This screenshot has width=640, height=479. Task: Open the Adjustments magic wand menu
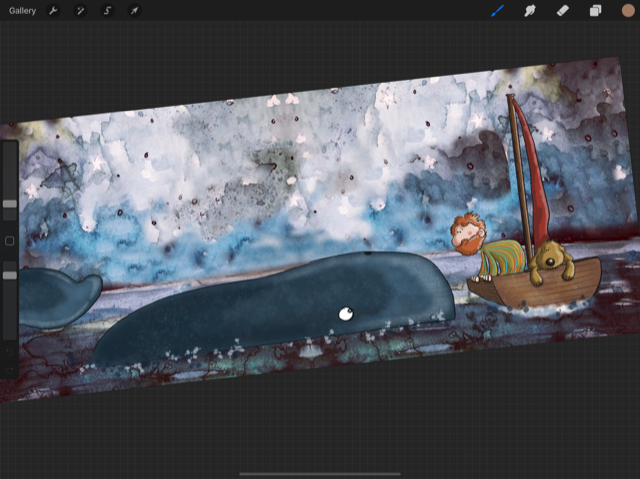pos(80,11)
